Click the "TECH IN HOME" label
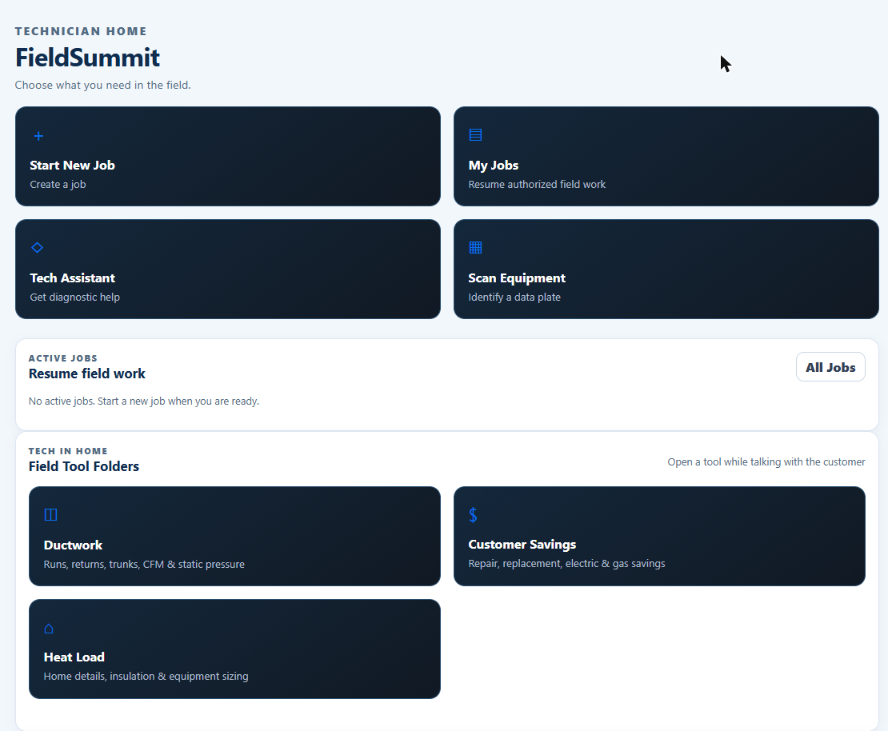Screen dimensions: 888x731 pos(68,451)
